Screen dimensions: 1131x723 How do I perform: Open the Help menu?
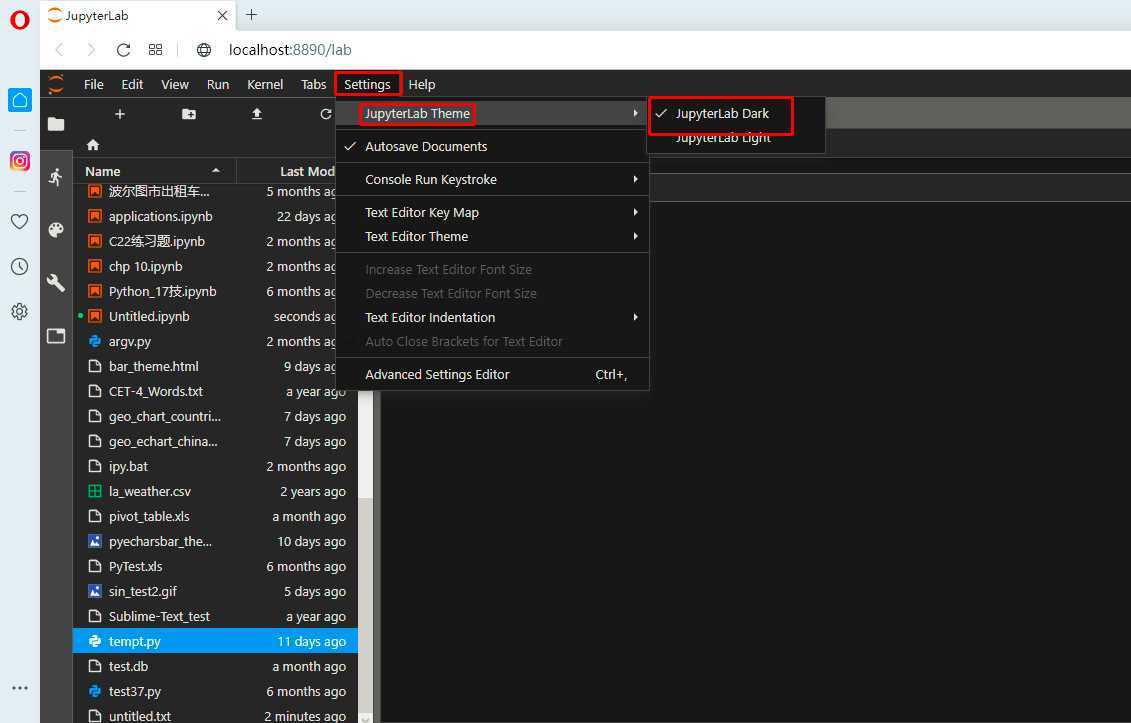point(422,84)
